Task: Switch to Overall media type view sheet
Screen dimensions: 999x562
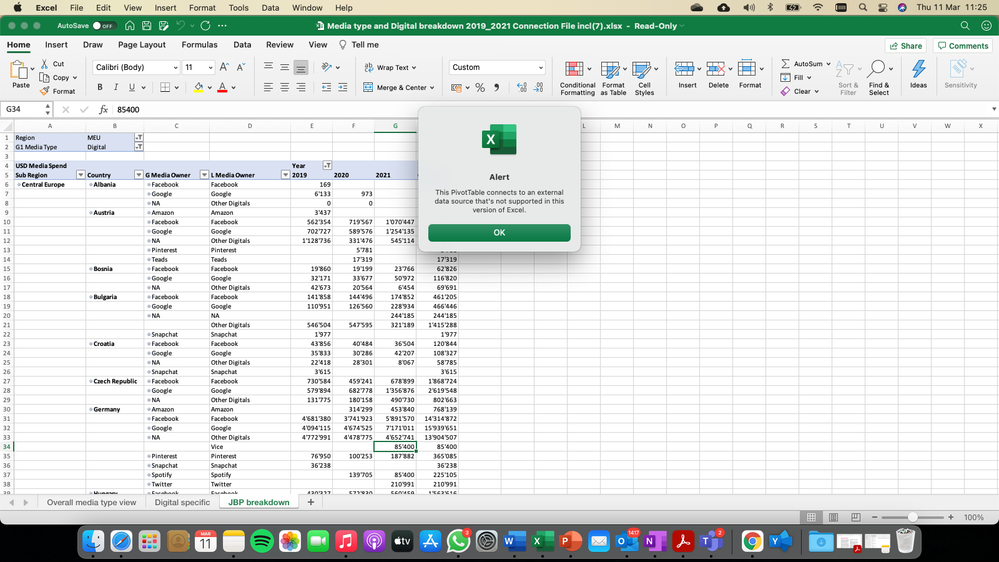Action: point(91,502)
